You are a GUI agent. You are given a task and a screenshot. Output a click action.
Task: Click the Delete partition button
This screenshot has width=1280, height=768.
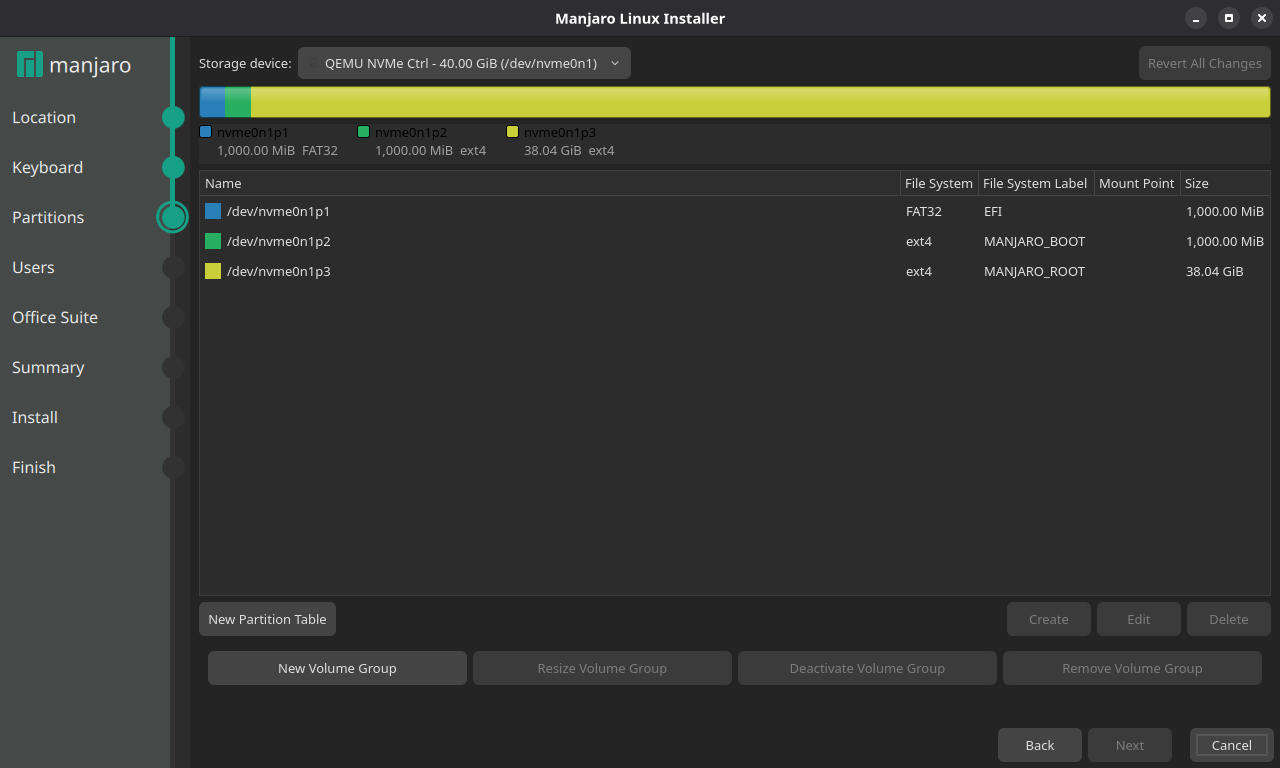[1229, 620]
